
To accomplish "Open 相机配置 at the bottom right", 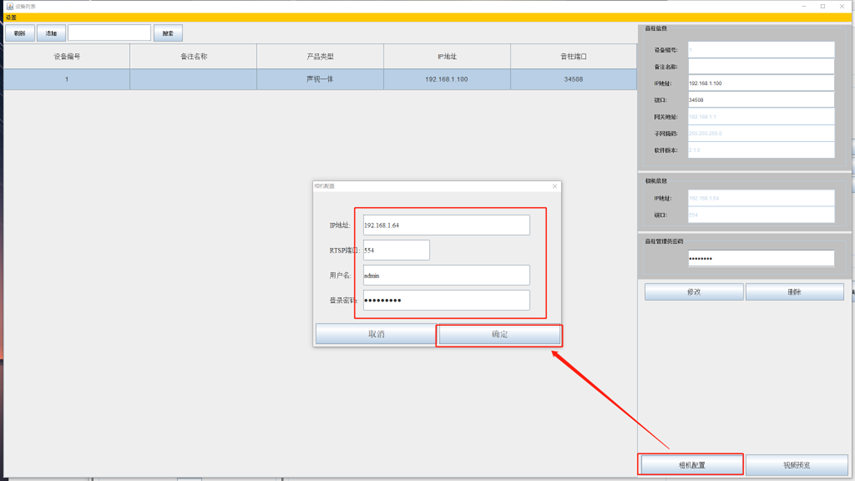I will point(692,465).
